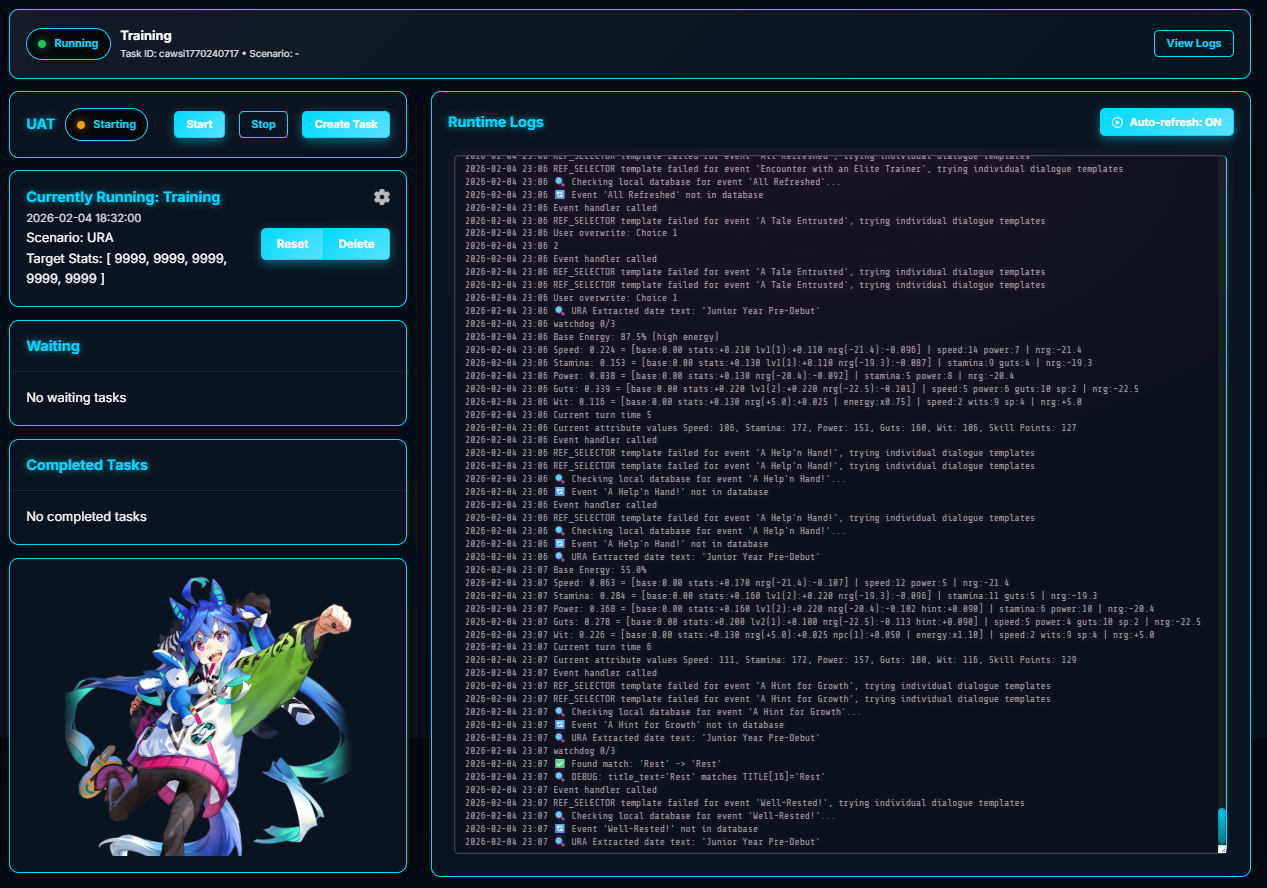Viewport: 1267px width, 888px height.
Task: Click the 'Guts: 0.339' log line
Action: pos(802,389)
